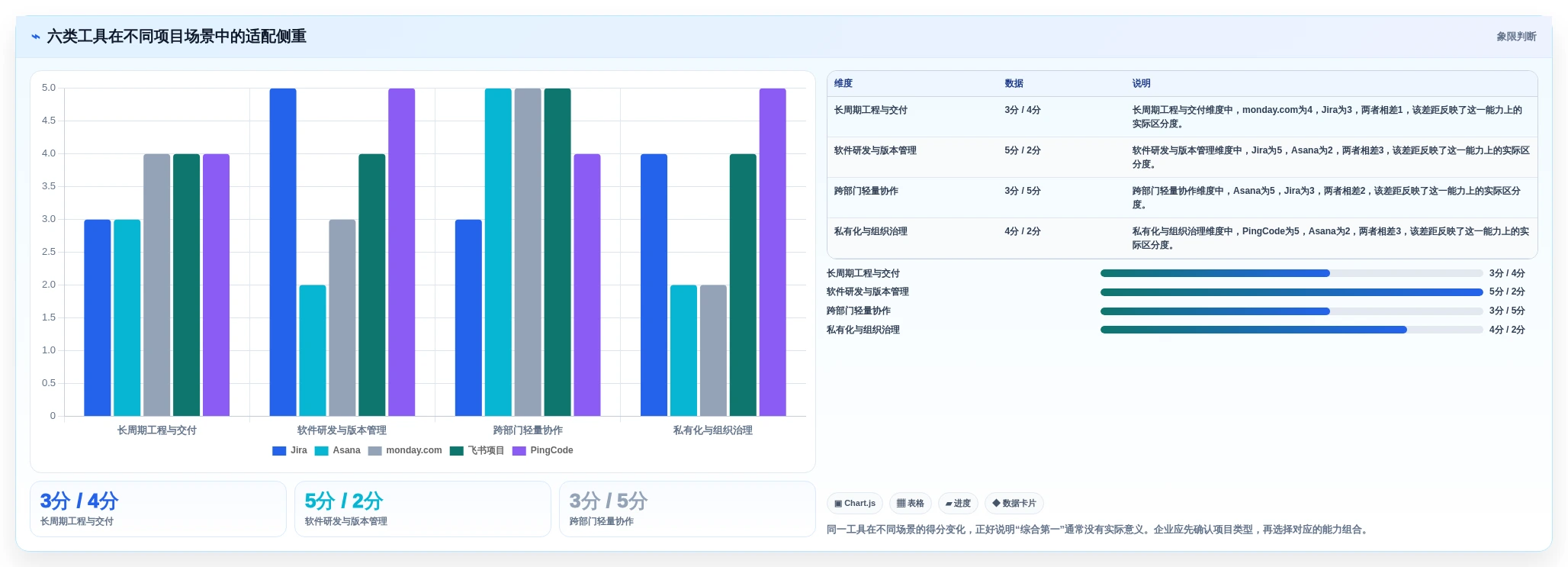Click the 长周期工程与交付 progress bar
The width and height of the screenshot is (1568, 567).
(1292, 273)
